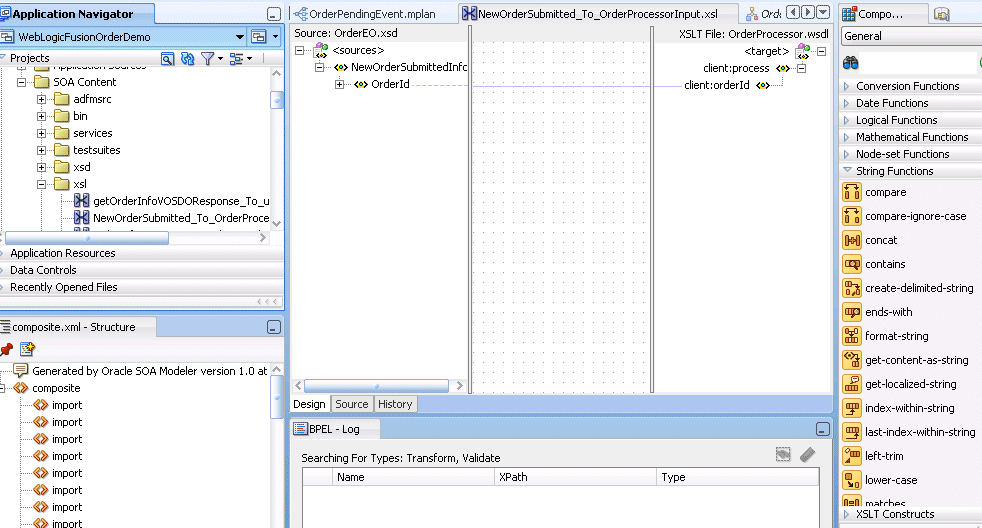Select the format-string function icon
Screen dimensions: 982x528
(851, 336)
